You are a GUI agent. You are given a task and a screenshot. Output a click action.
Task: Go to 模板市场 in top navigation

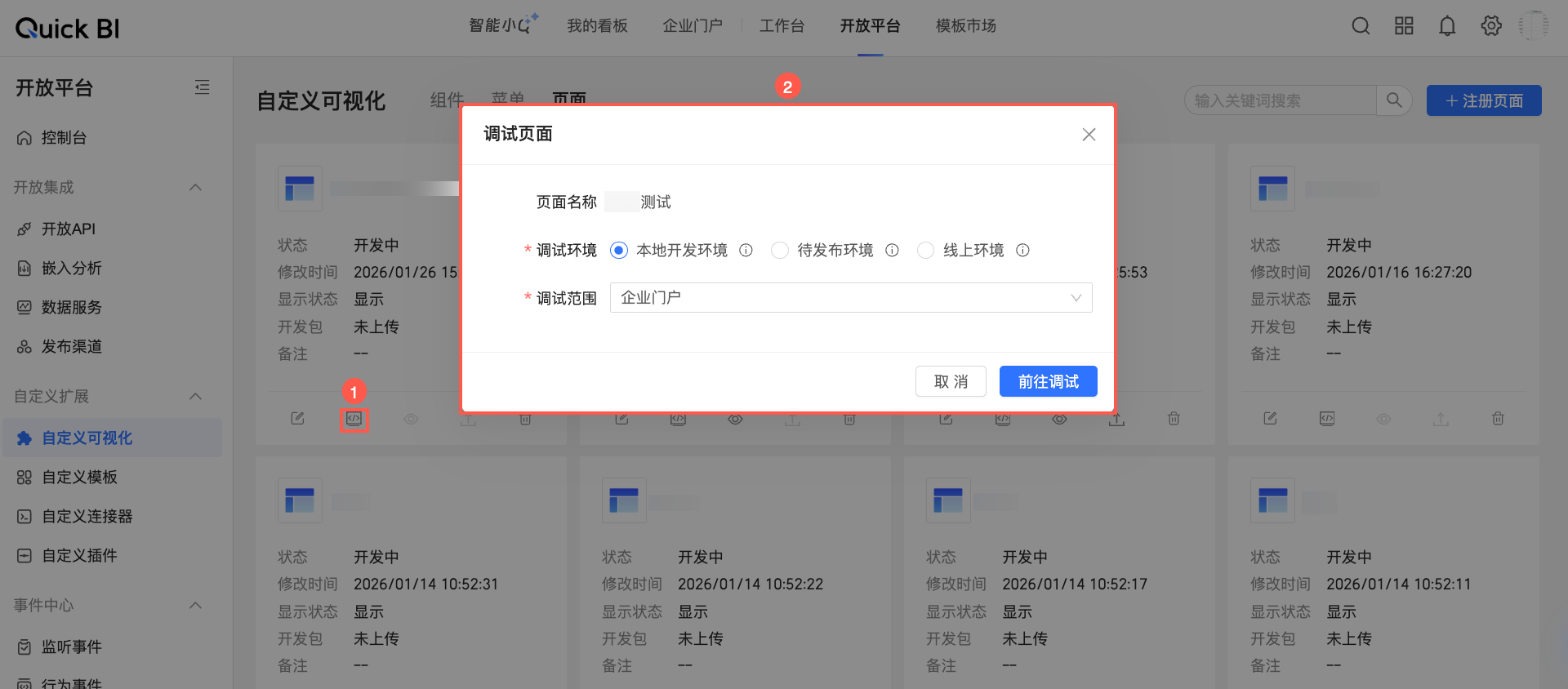(965, 26)
